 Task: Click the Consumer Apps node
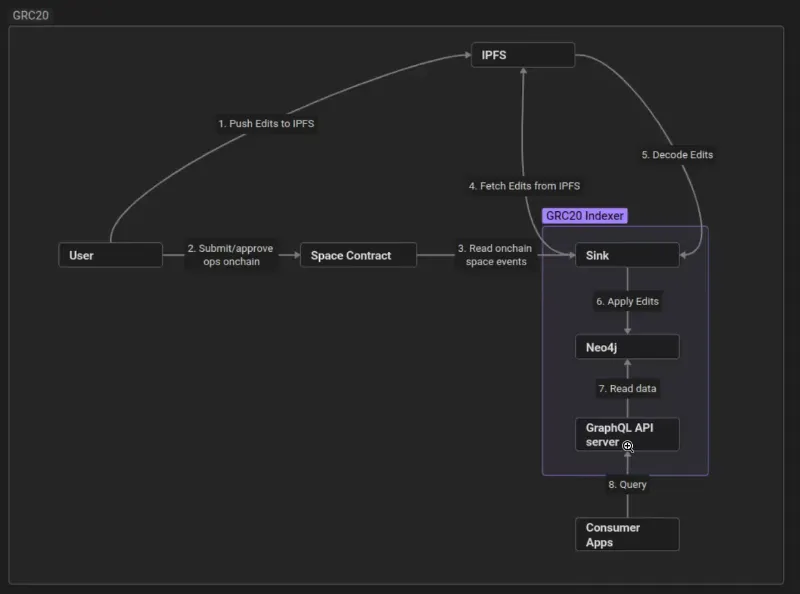point(627,534)
